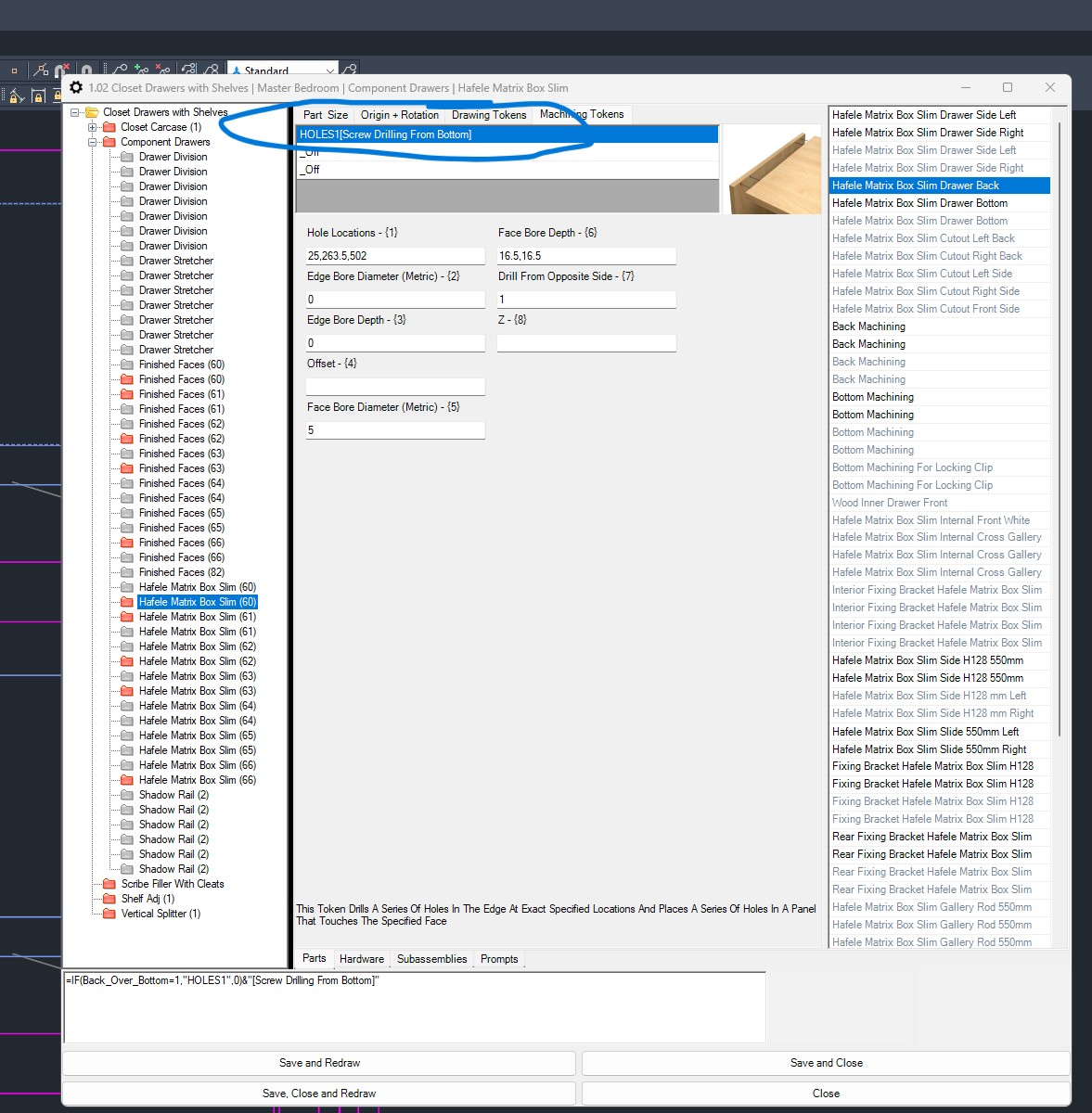This screenshot has width=1092, height=1113.
Task: Click the Drill From Opposite Side field
Action: click(x=586, y=300)
